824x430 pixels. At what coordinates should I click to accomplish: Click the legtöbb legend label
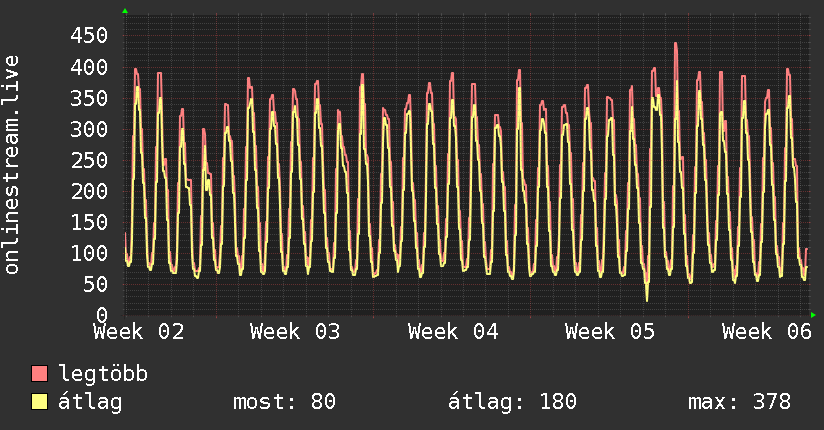click(x=102, y=374)
